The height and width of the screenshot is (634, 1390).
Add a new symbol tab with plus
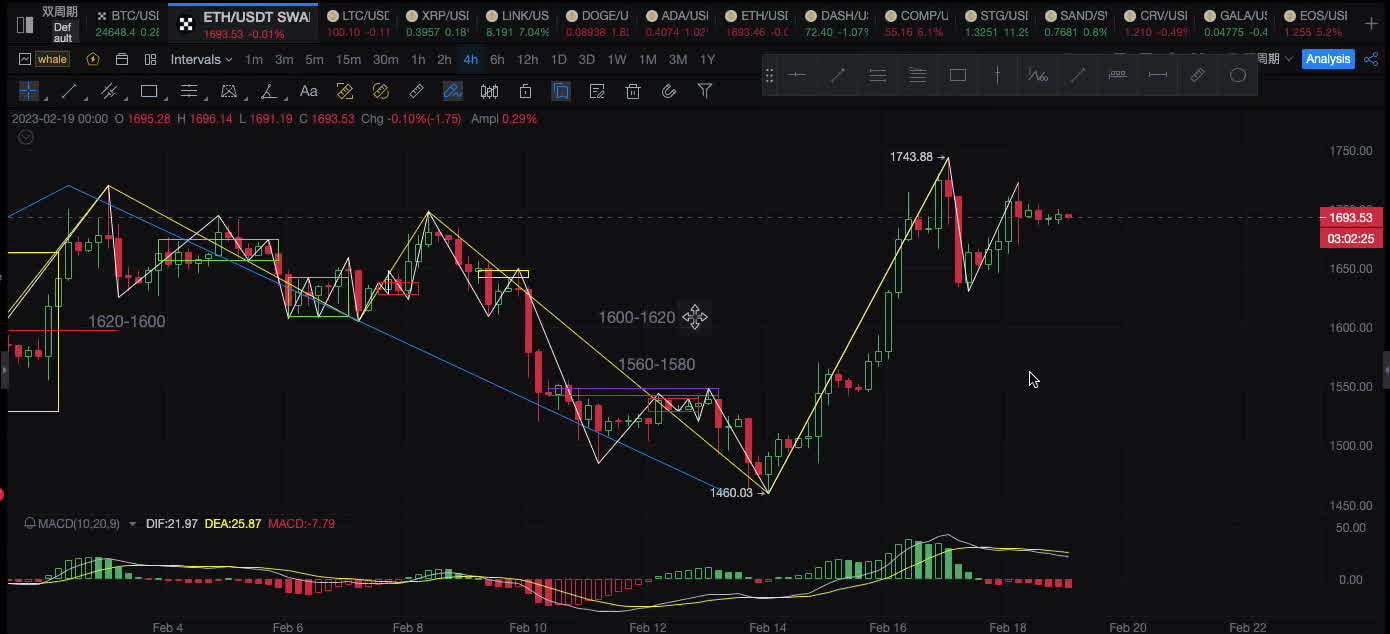(1370, 23)
